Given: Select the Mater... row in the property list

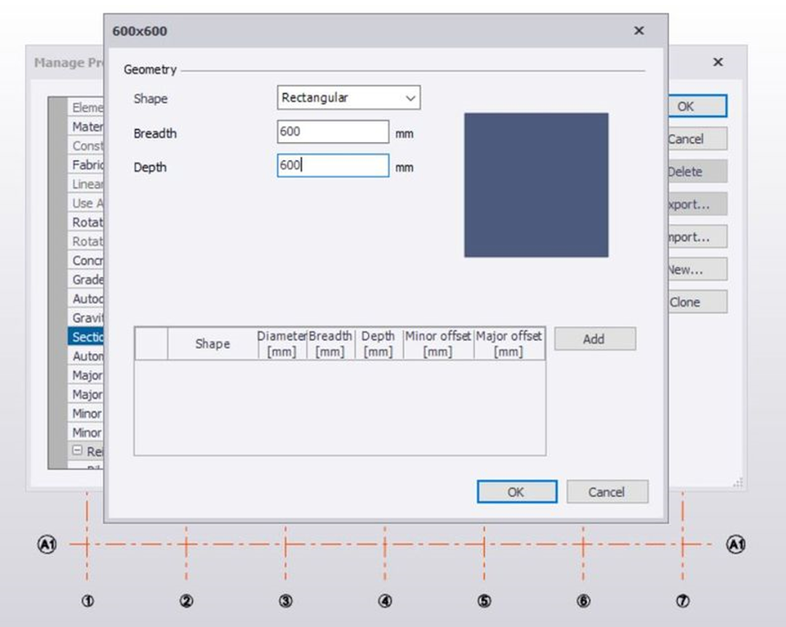Looking at the screenshot, I should click(x=86, y=127).
